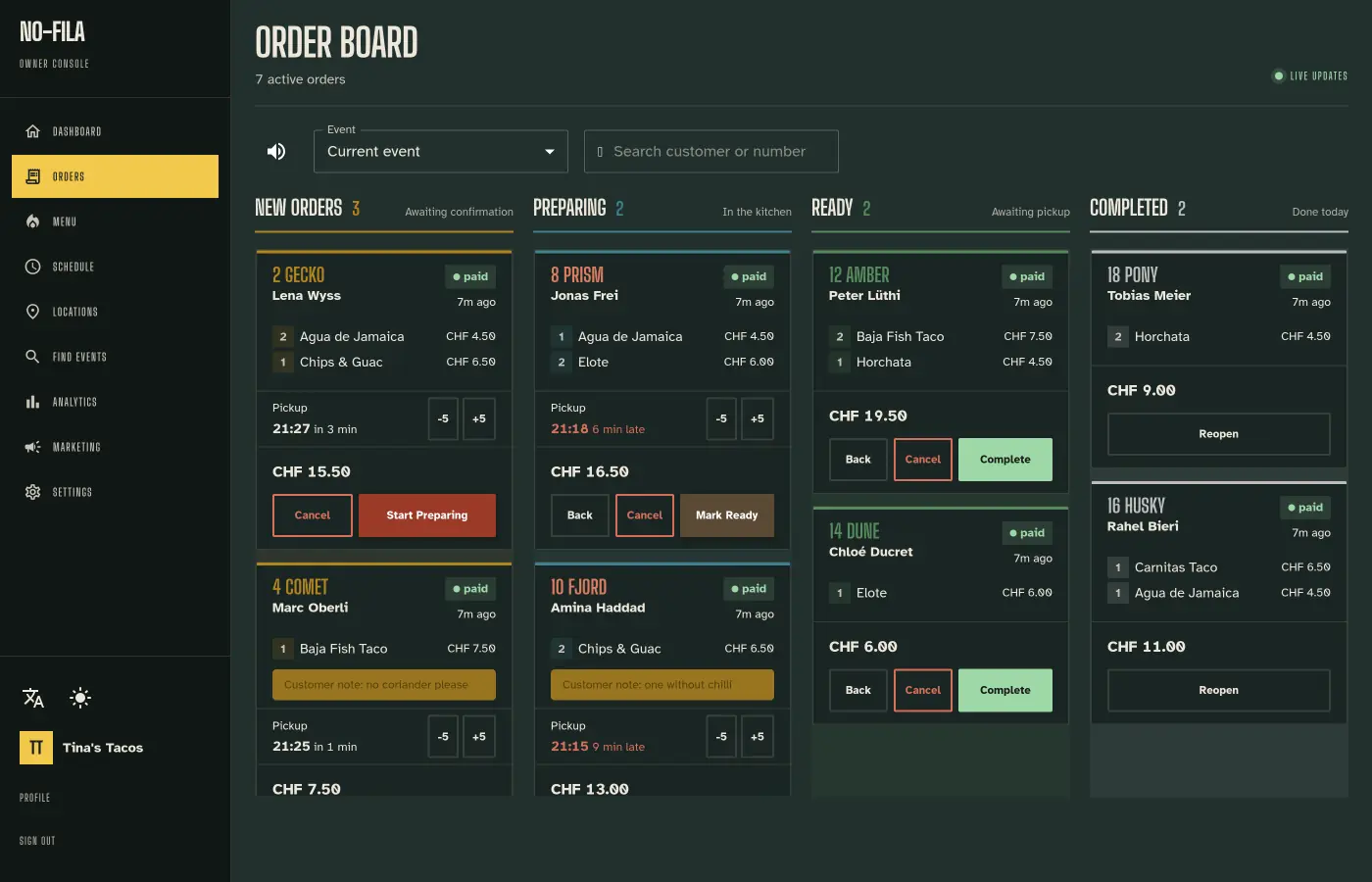This screenshot has height=882, width=1372.
Task: Add 5 minutes to PRISM pickup
Action: click(x=758, y=418)
